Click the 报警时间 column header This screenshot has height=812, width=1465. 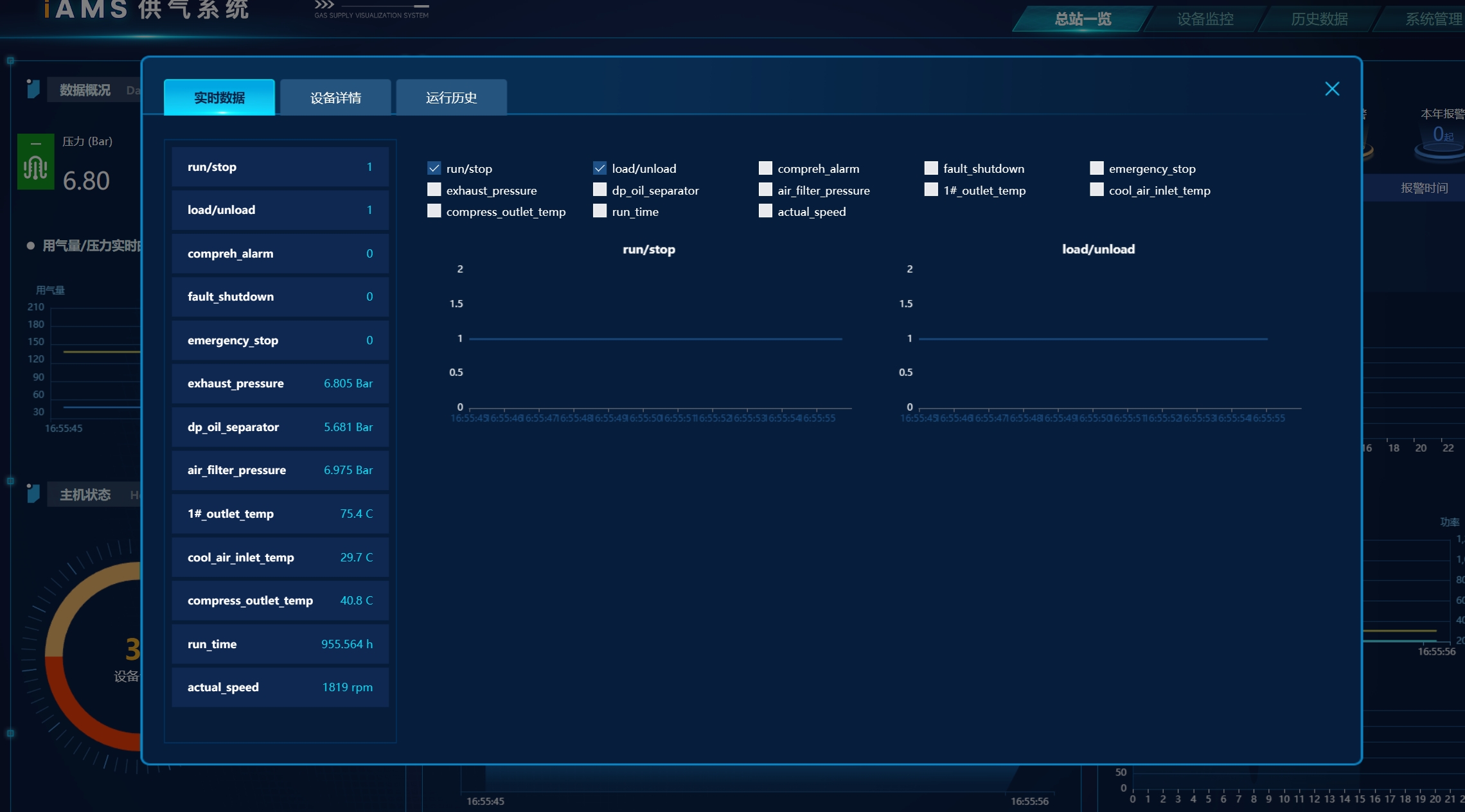click(1424, 188)
